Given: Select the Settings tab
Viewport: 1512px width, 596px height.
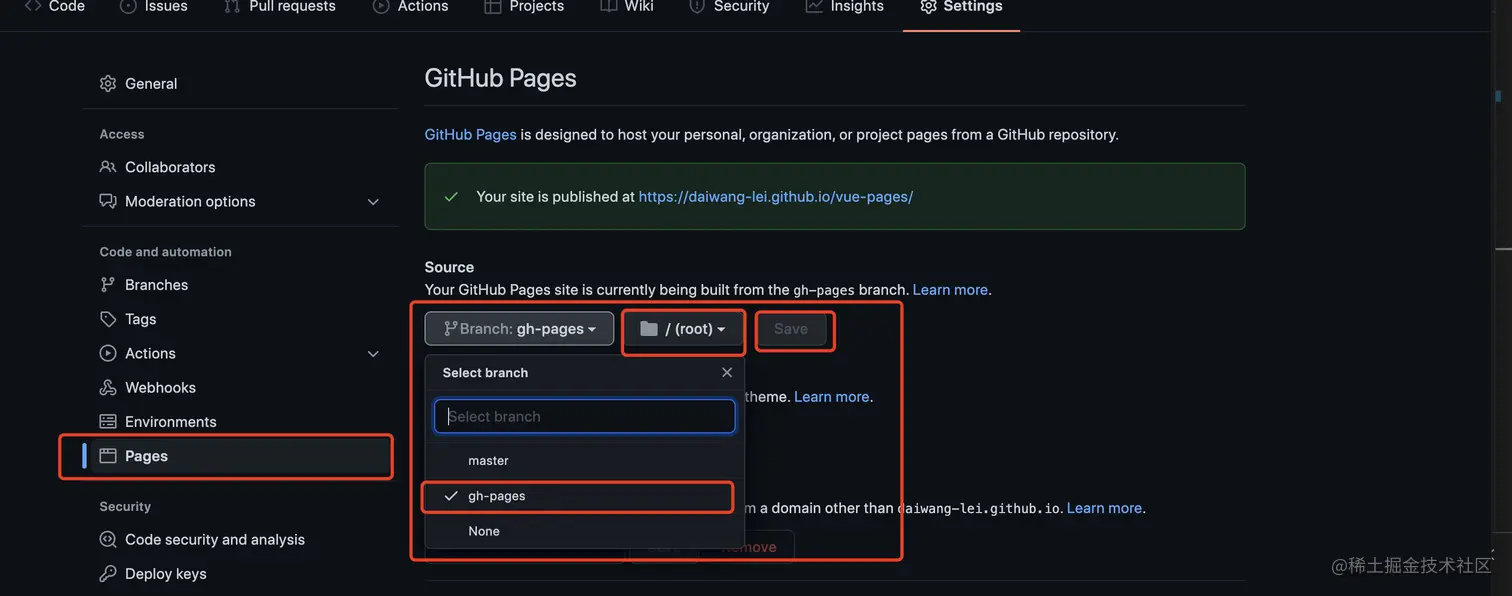Looking at the screenshot, I should 961,6.
